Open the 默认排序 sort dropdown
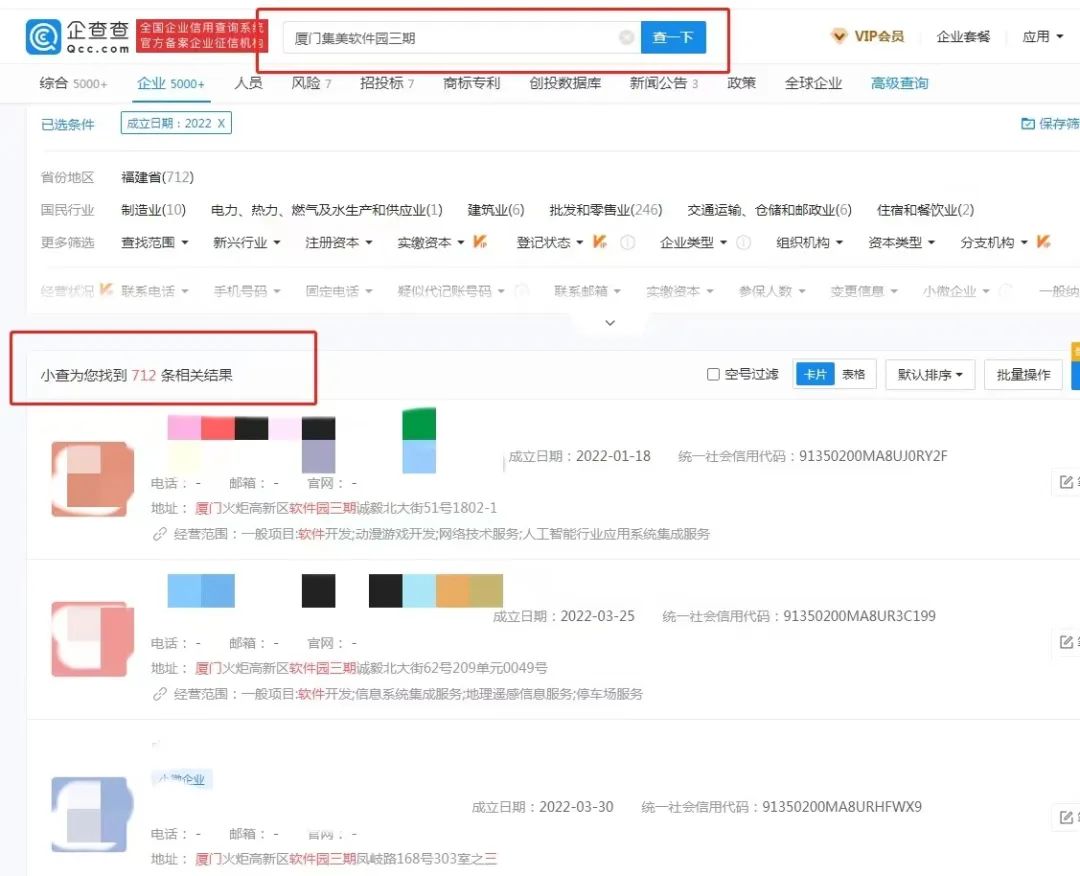The height and width of the screenshot is (876, 1080). tap(930, 374)
